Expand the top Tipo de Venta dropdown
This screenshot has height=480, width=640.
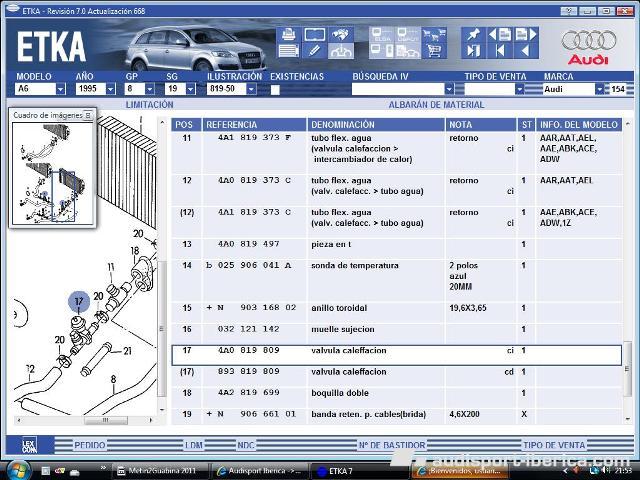tap(519, 89)
